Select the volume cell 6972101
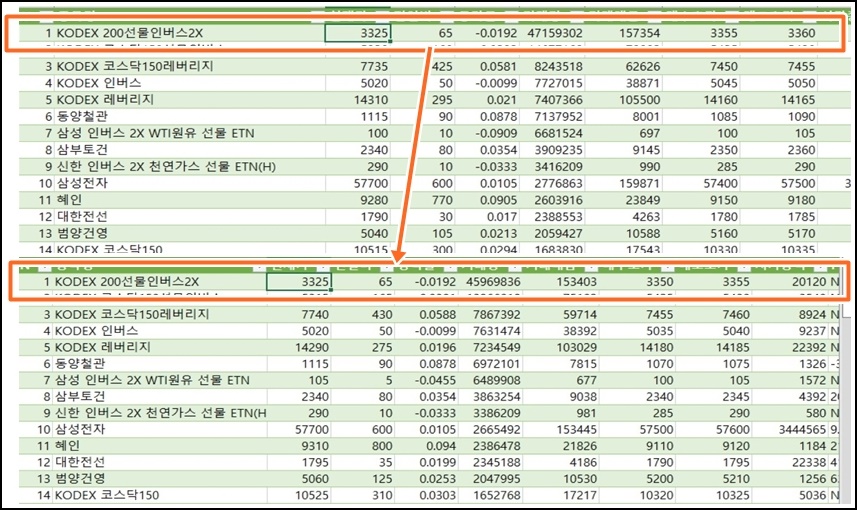The width and height of the screenshot is (857, 510). click(x=490, y=364)
